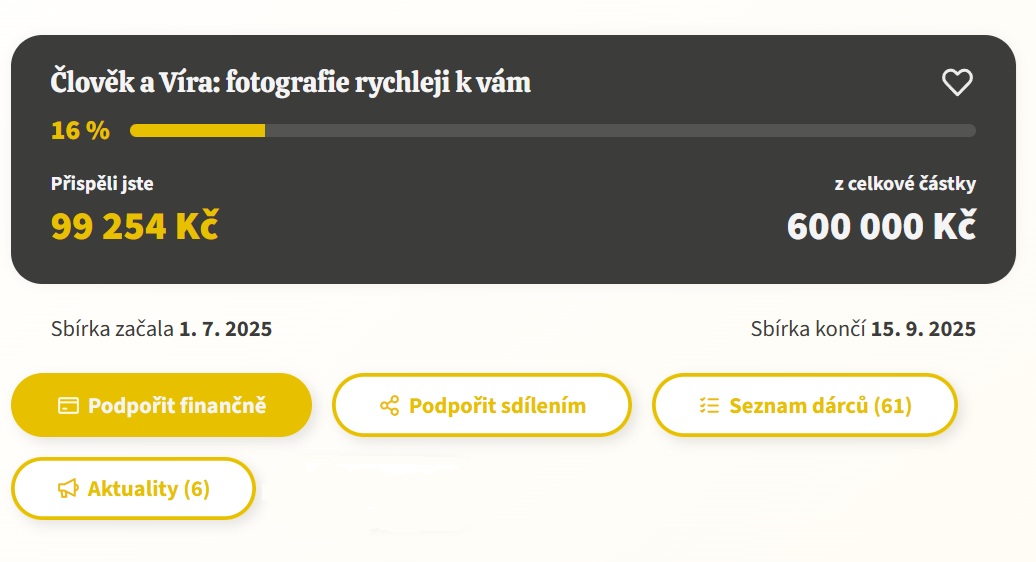Click the gray unfilled part of progress bar

click(x=620, y=131)
